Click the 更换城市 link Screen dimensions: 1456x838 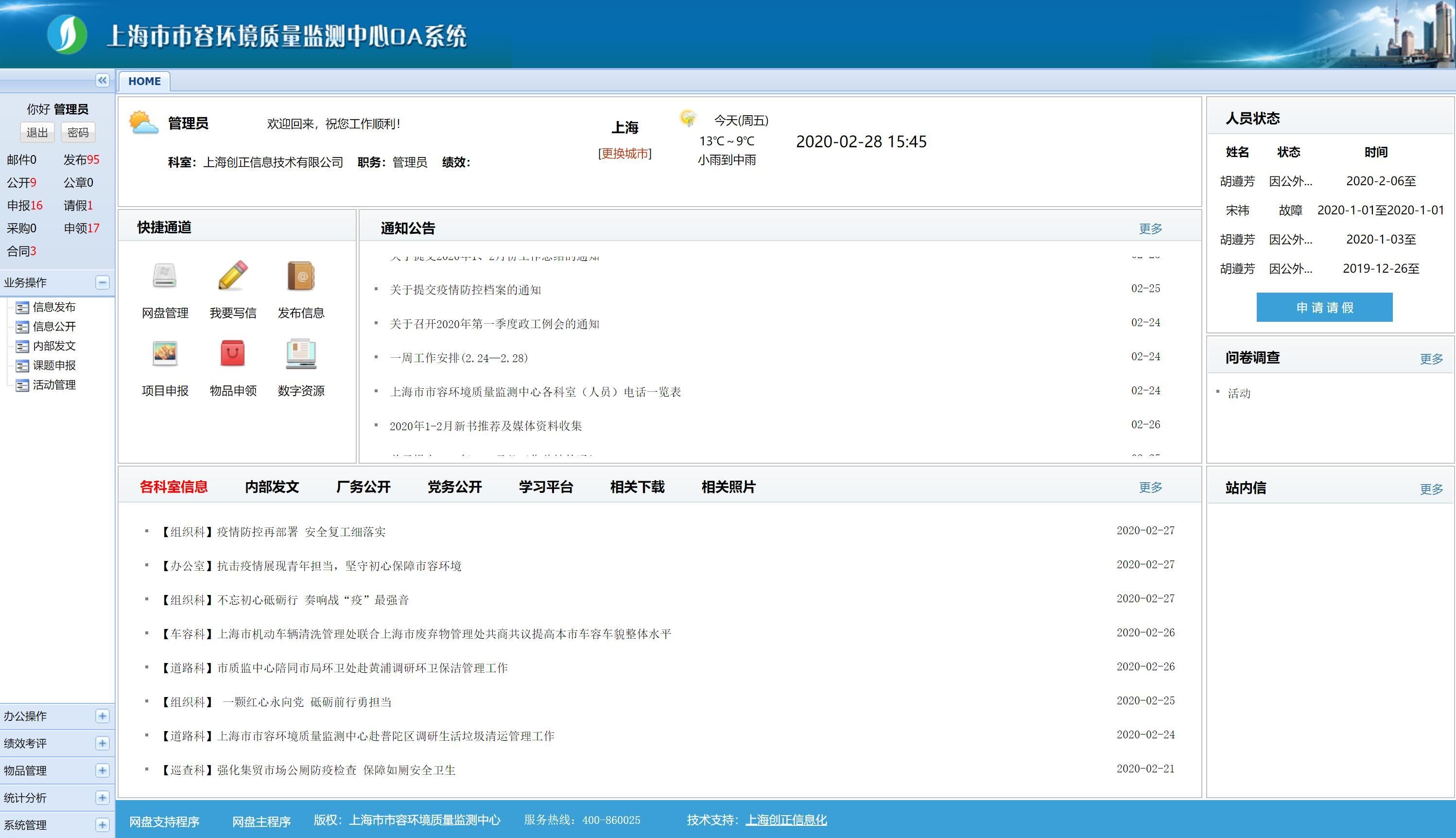[625, 153]
